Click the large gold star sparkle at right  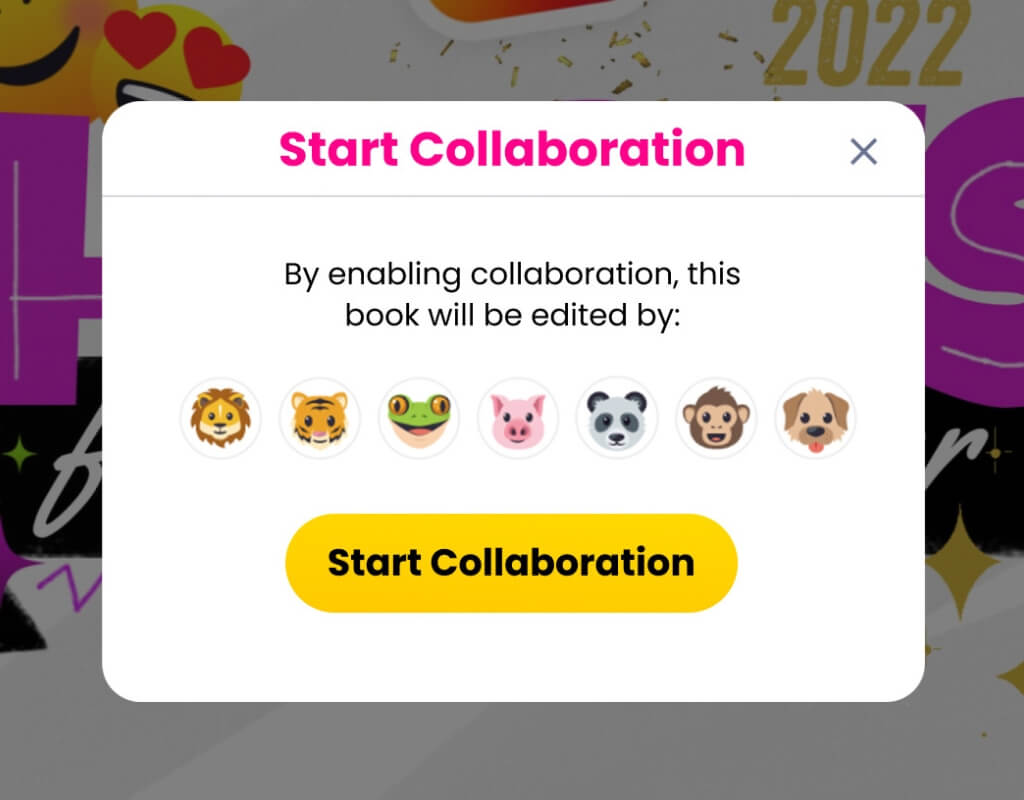click(960, 563)
